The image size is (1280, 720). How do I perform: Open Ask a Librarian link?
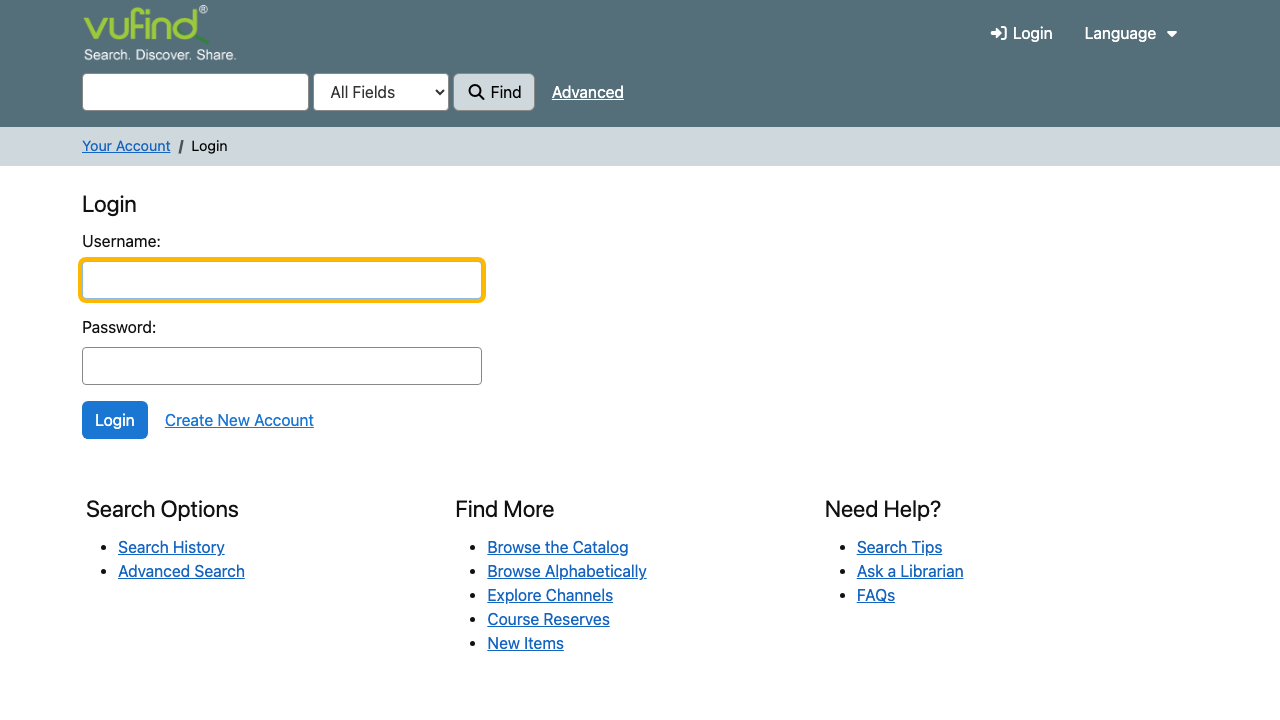click(x=910, y=571)
